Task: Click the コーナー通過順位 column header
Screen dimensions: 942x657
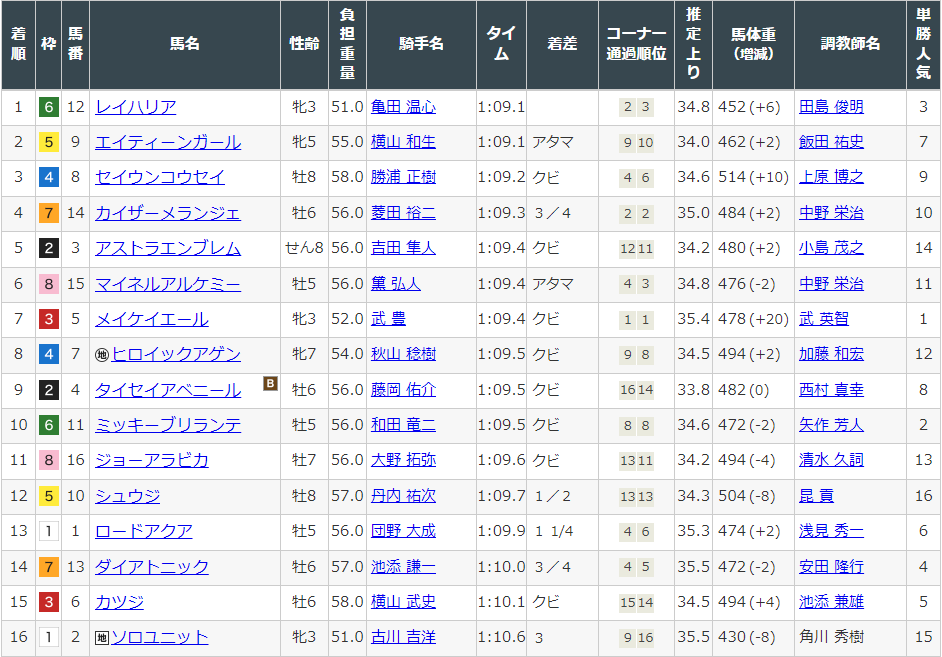Action: point(636,45)
